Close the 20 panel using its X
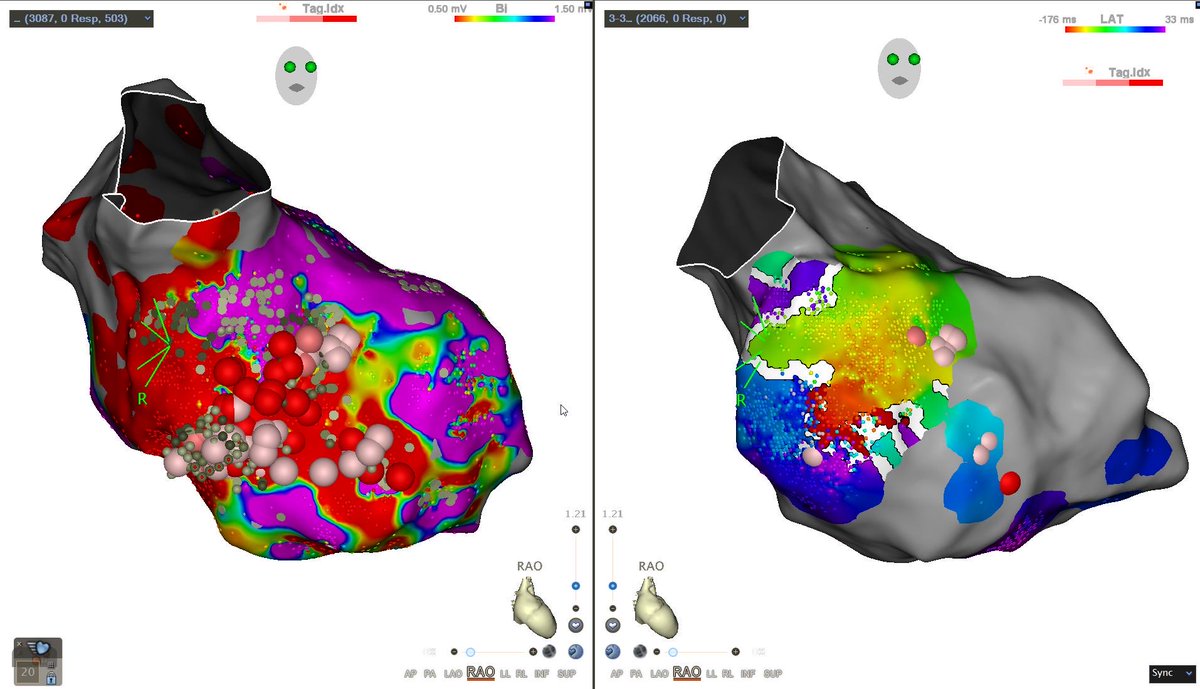 pos(19,644)
